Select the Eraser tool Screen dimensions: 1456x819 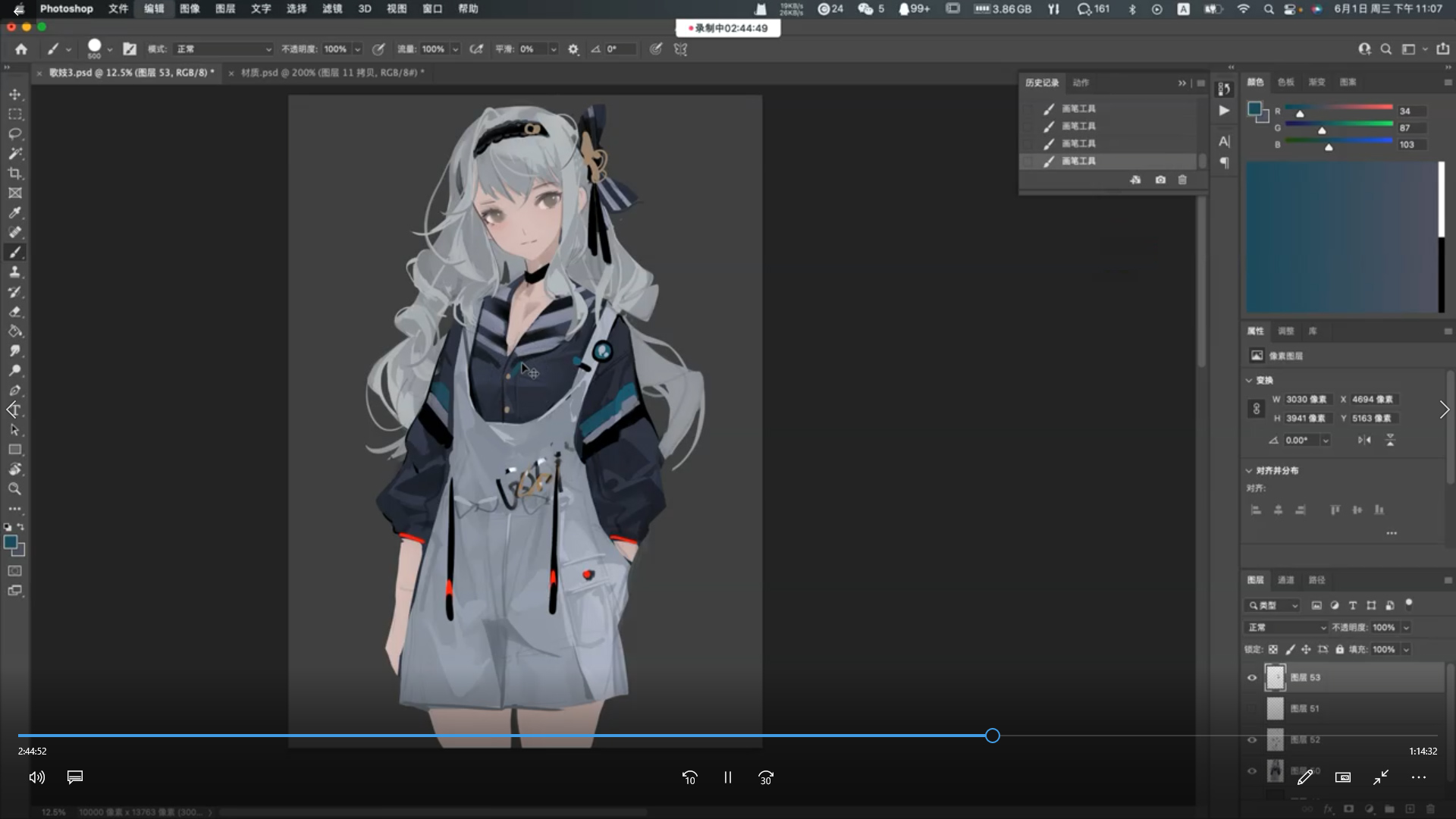tap(14, 312)
